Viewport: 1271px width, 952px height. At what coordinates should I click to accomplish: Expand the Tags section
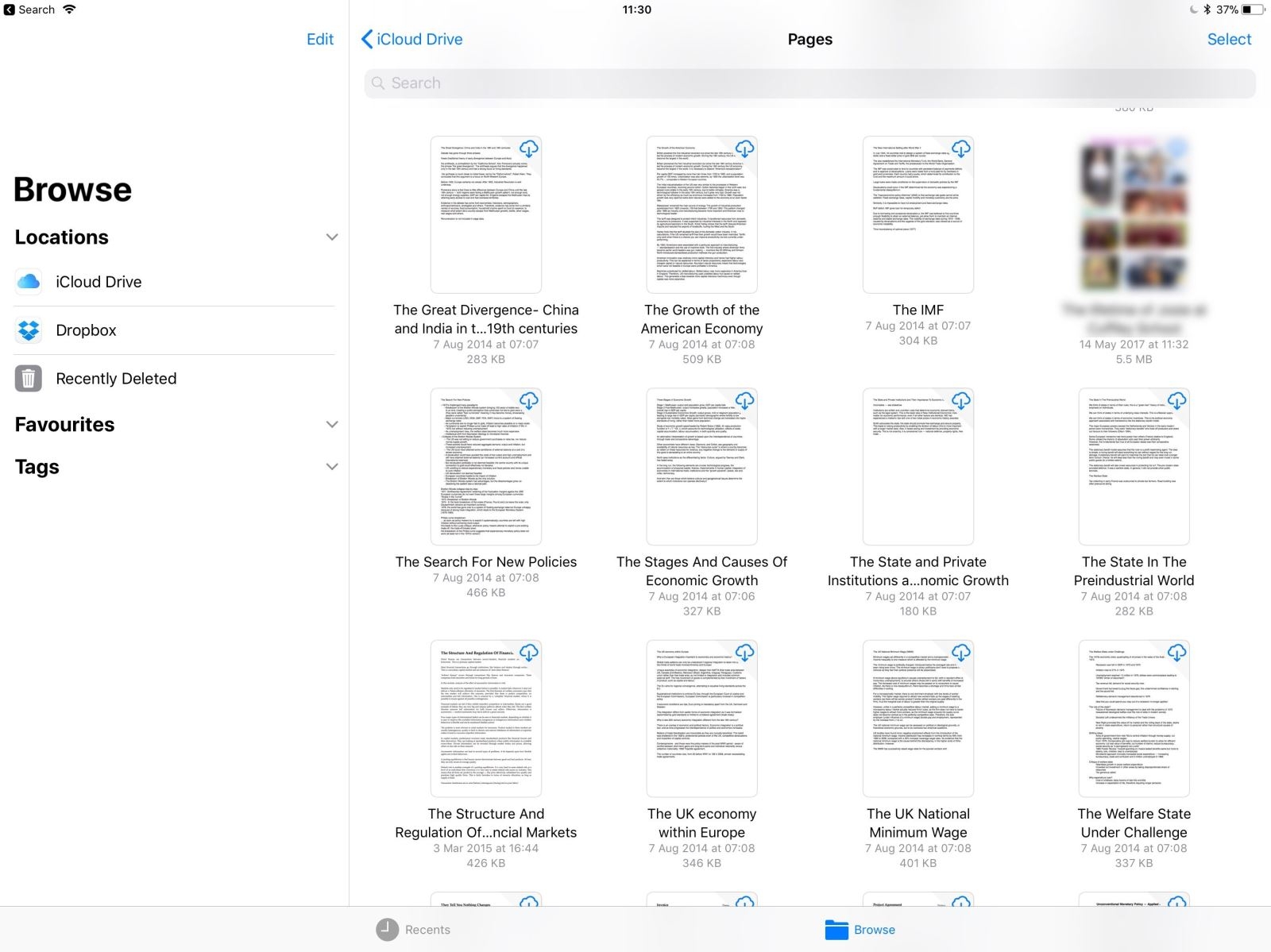(331, 467)
